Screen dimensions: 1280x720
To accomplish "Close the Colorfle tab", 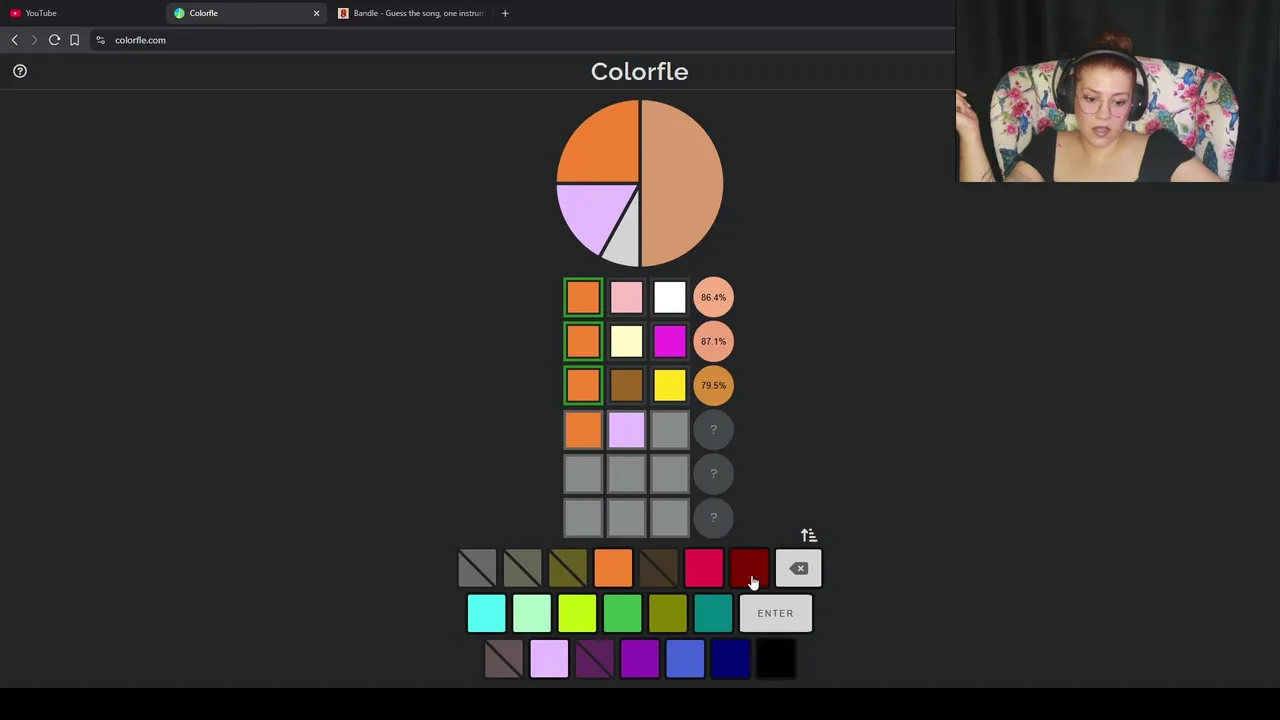I will (x=316, y=13).
